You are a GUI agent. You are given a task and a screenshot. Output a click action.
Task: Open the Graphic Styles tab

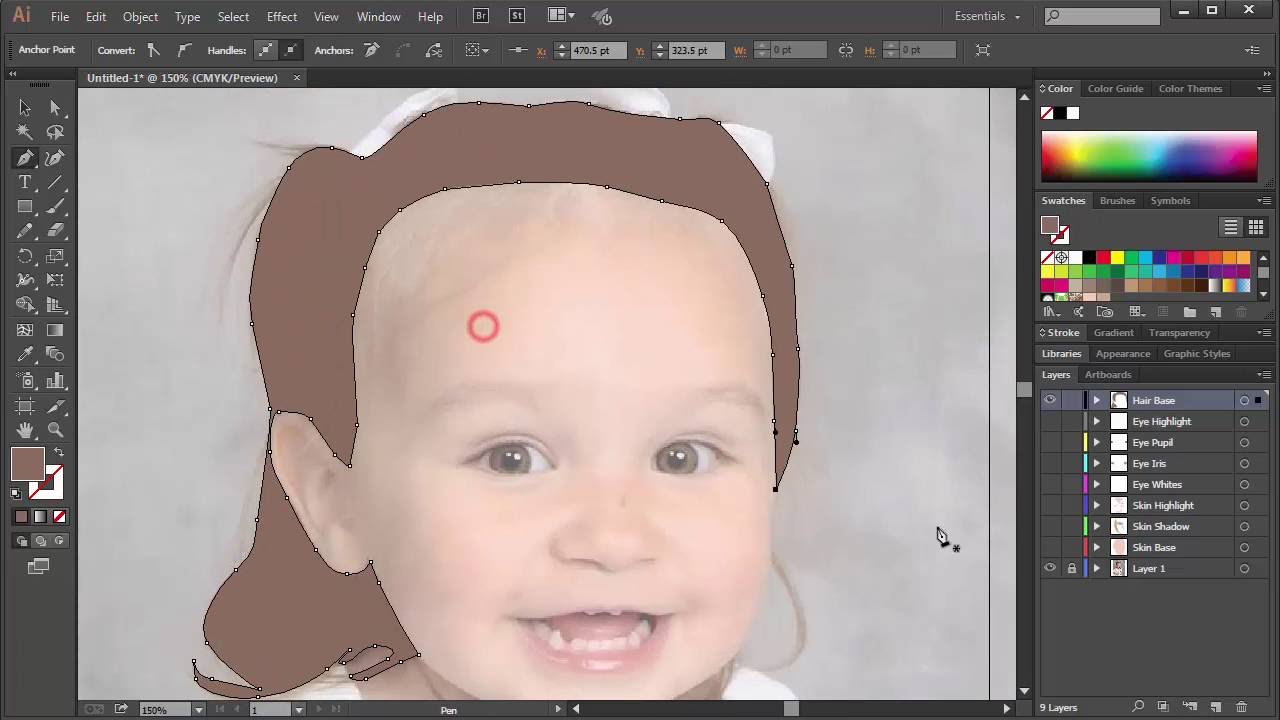(x=1196, y=354)
